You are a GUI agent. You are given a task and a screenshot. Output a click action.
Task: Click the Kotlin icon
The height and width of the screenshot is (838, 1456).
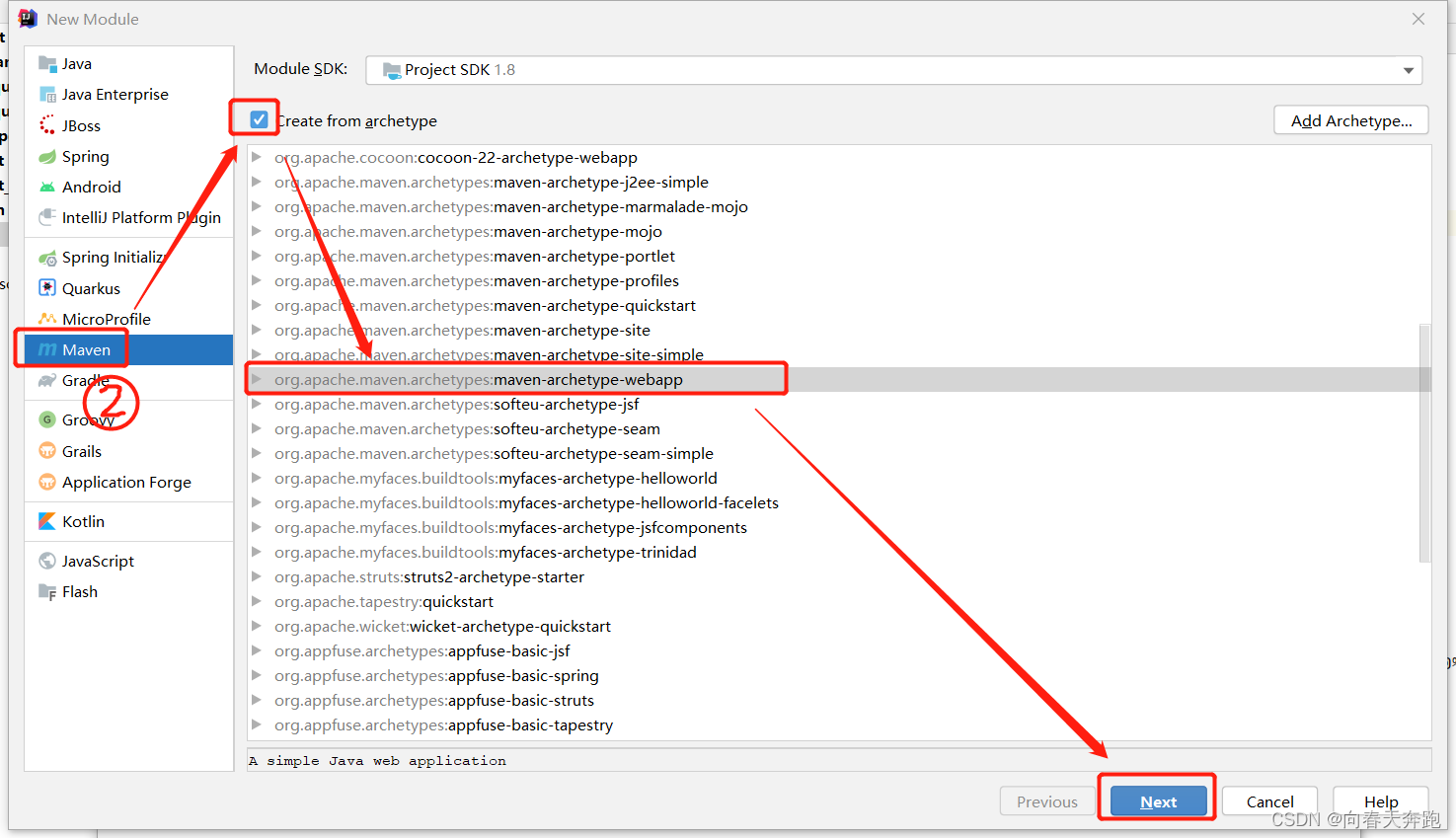click(47, 521)
